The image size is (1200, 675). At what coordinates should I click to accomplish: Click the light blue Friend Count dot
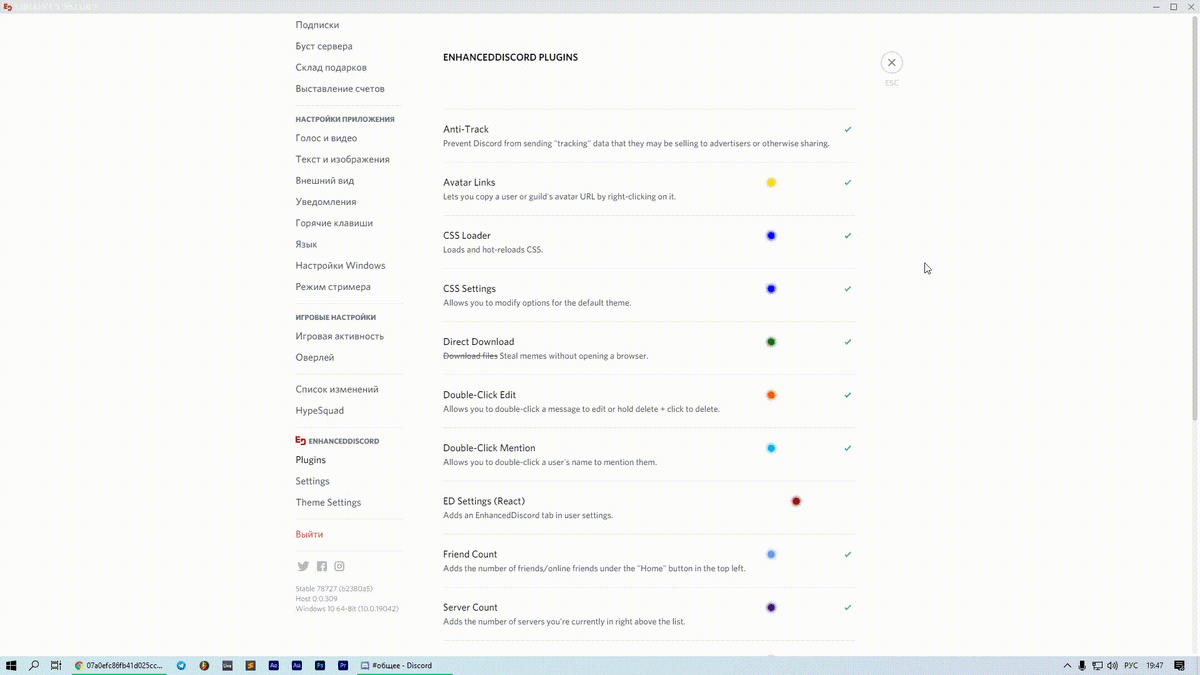(771, 554)
